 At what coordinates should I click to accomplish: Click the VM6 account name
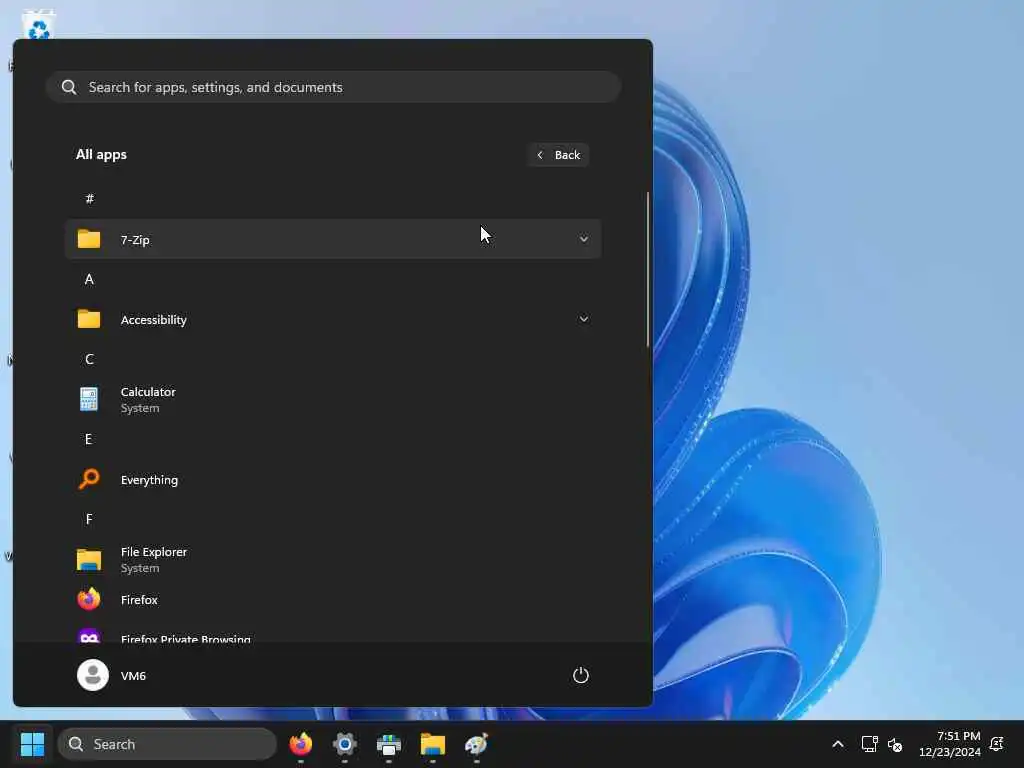point(133,676)
